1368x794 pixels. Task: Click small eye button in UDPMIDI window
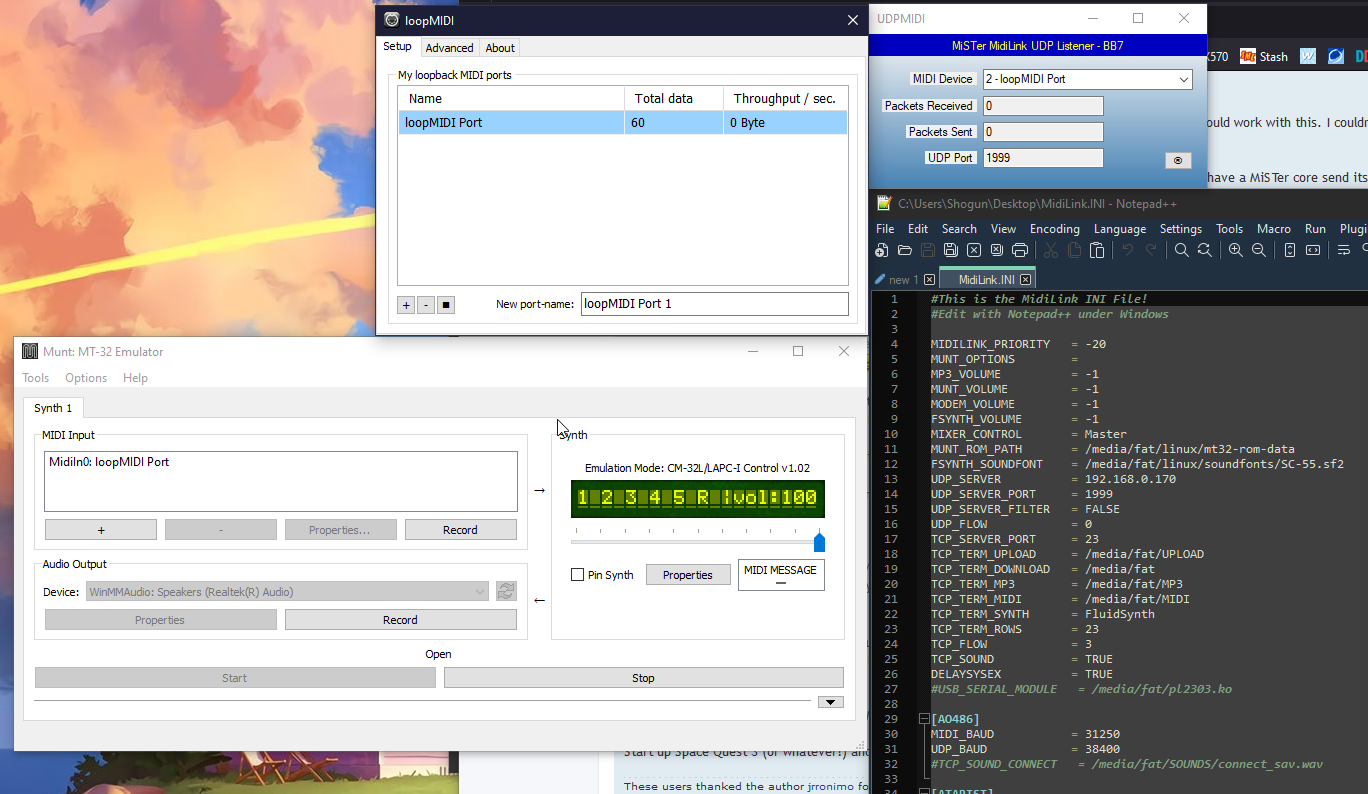(1177, 160)
